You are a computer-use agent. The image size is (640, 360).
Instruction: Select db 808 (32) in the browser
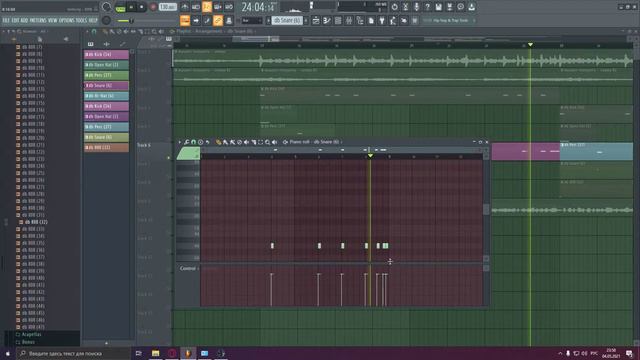35,222
